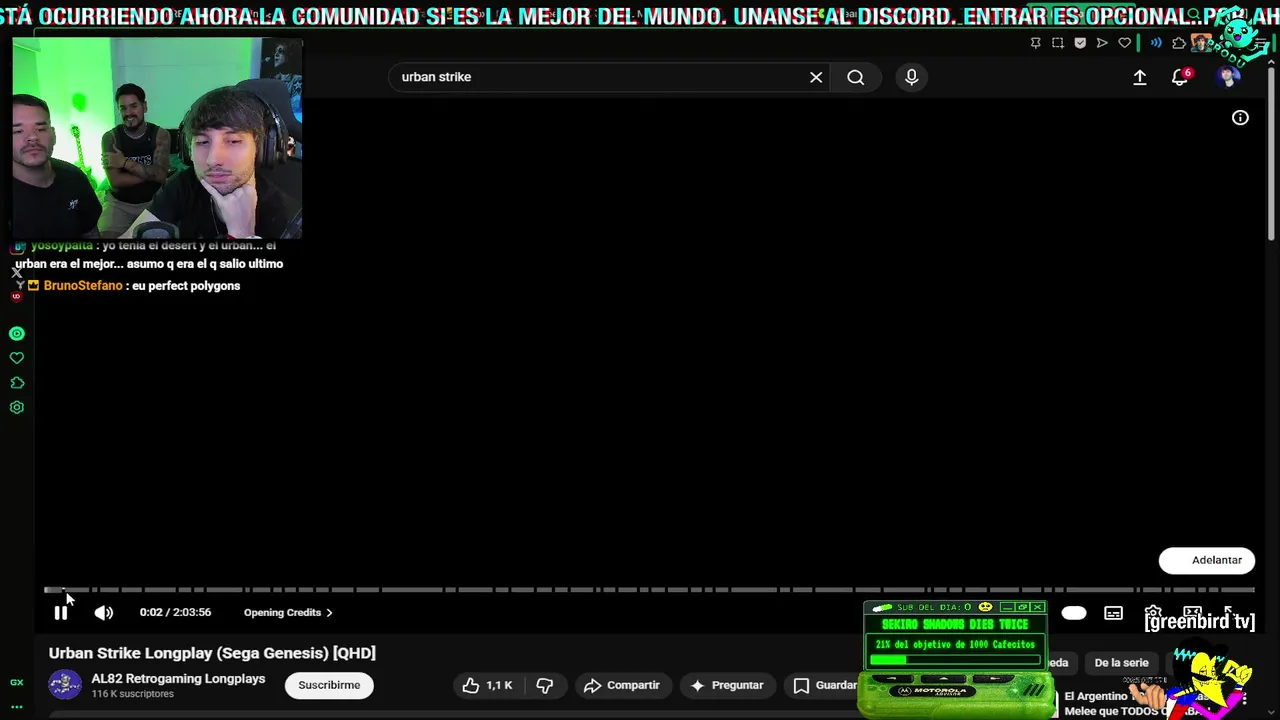Click the 'Adelantar' skip button
This screenshot has height=720, width=1280.
1207,560
